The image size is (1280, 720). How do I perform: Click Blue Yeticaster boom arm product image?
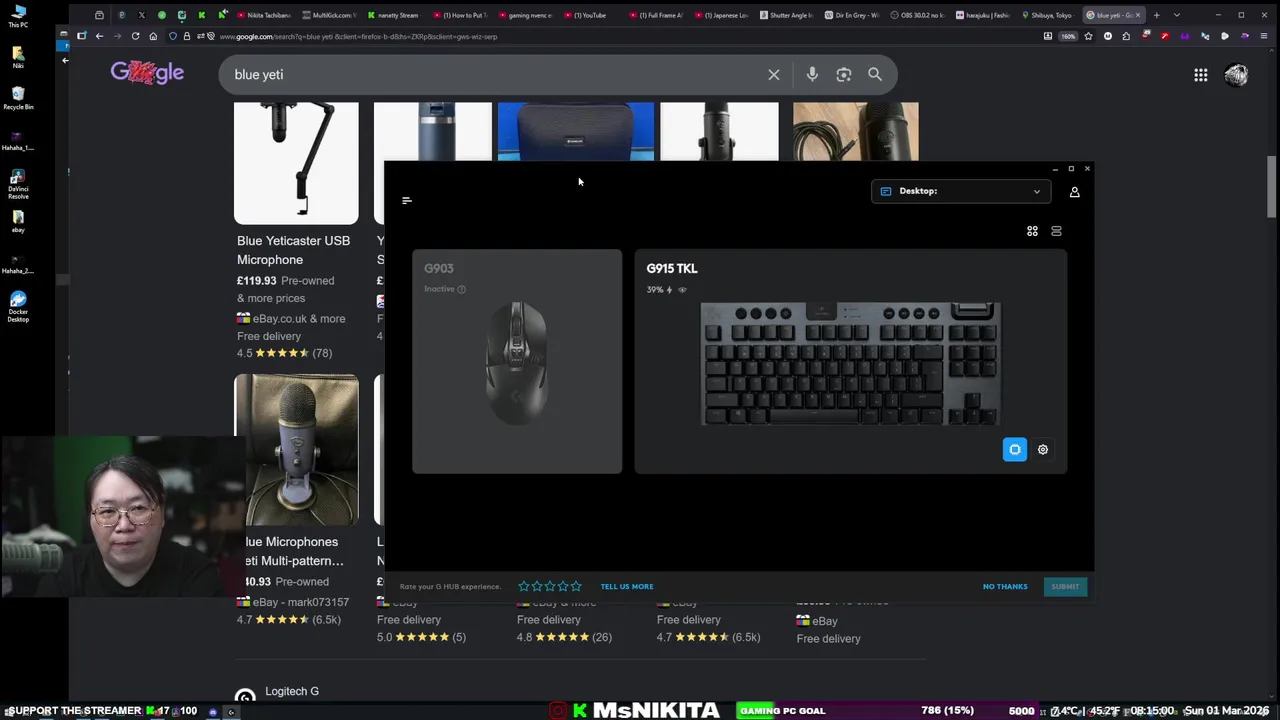coord(296,163)
